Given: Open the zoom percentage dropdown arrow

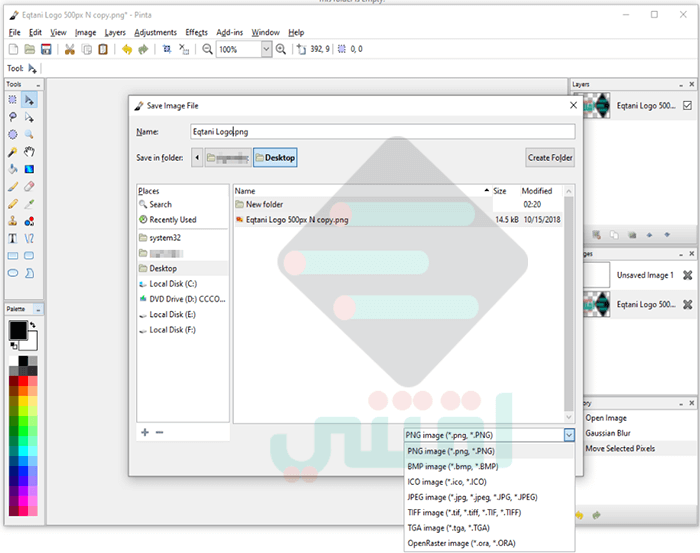Looking at the screenshot, I should click(266, 49).
